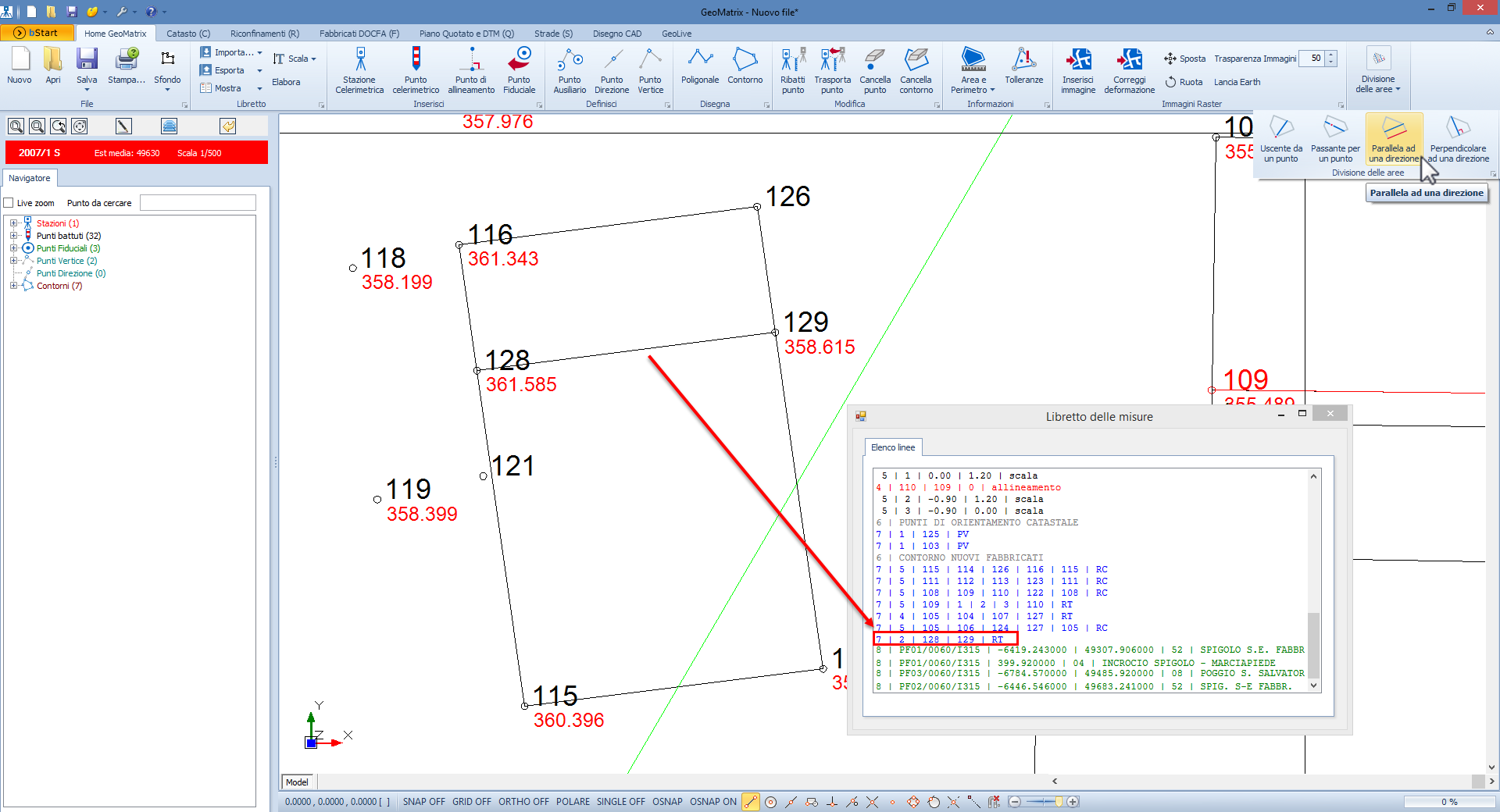Click the Sposta image tool

(1185, 59)
